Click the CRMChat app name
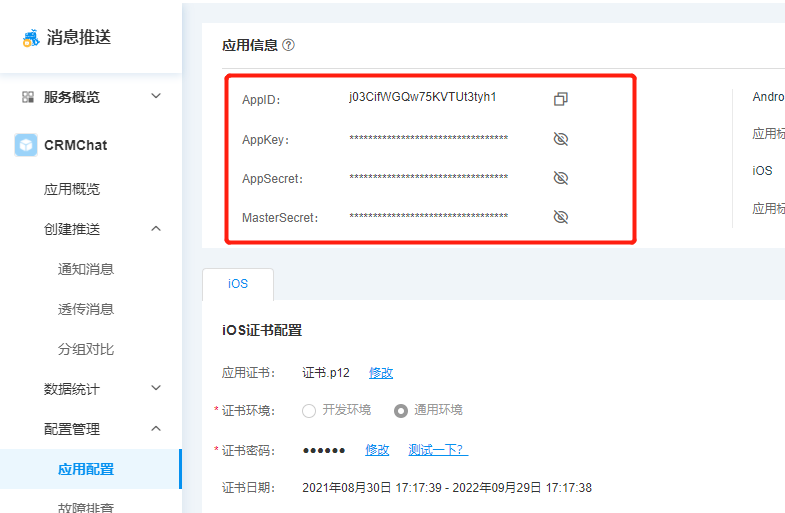Viewport: 785px width, 513px height. coord(76,145)
